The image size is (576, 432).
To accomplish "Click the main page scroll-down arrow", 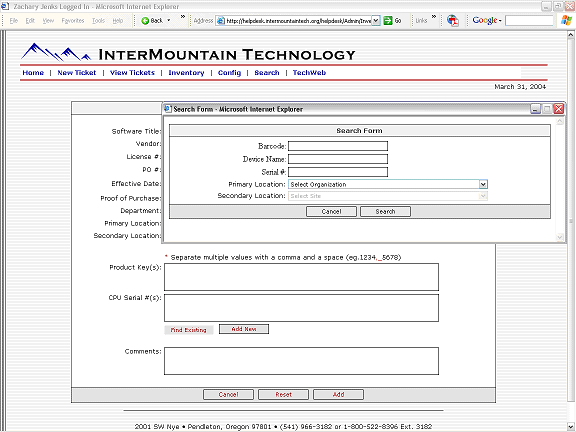I will [570, 427].
